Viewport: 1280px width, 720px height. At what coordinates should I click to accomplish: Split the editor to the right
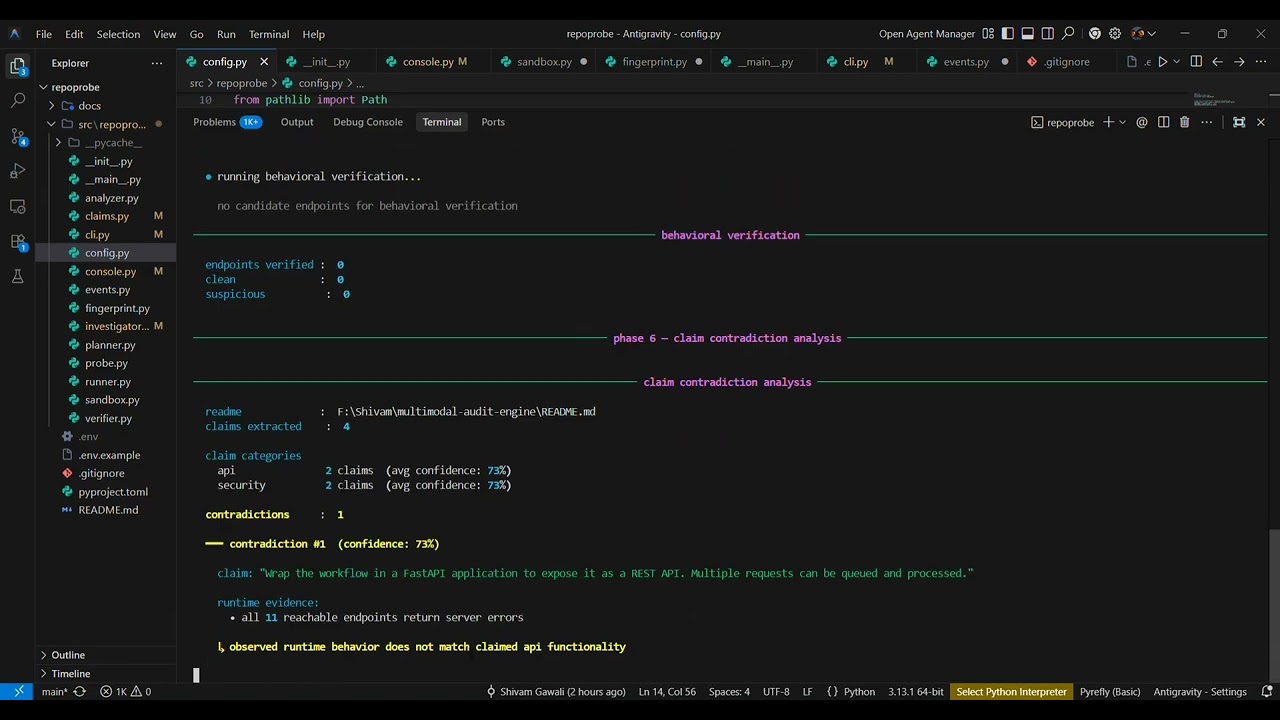tap(1196, 62)
